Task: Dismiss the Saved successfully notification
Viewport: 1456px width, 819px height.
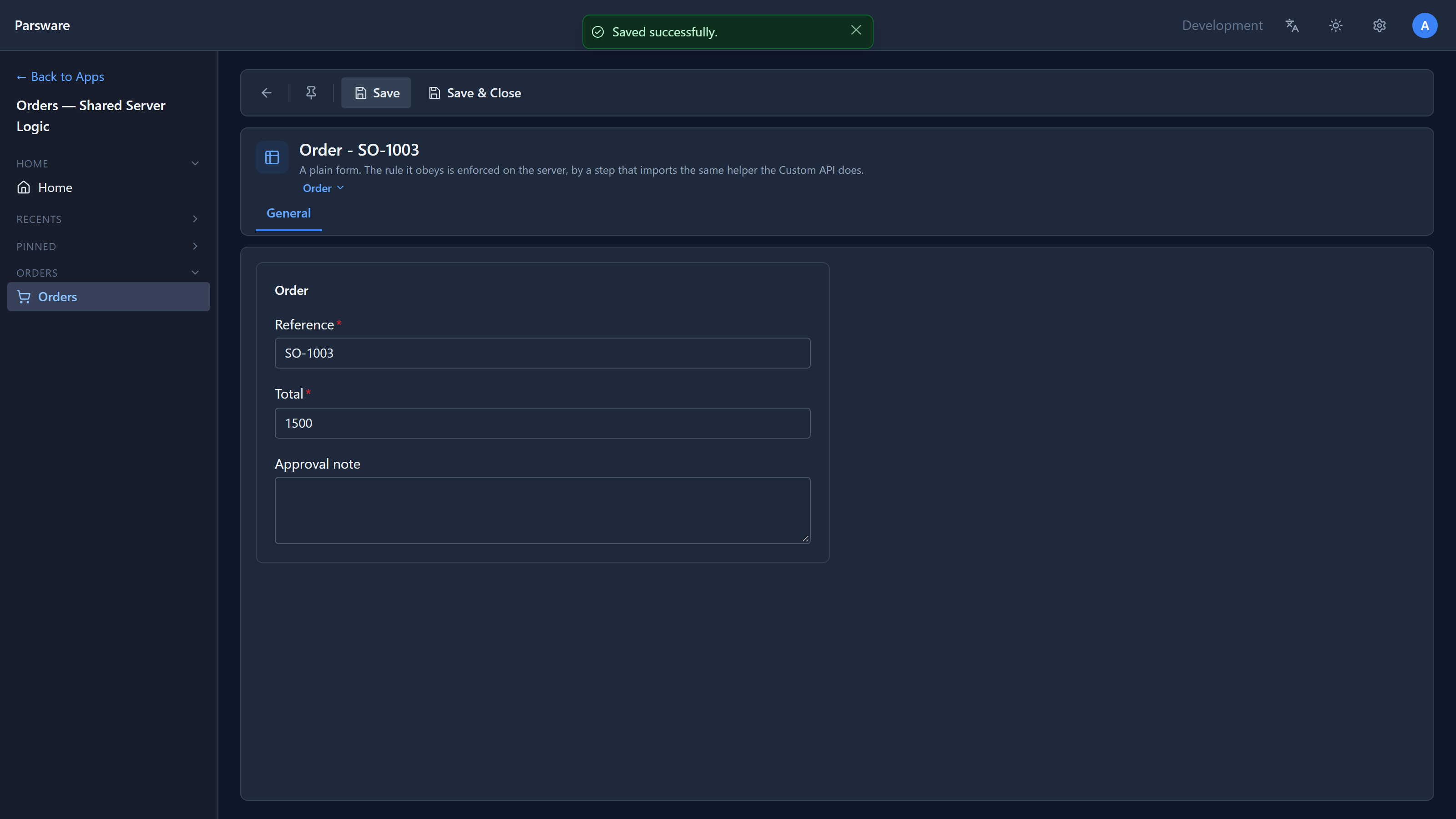Action: [856, 30]
